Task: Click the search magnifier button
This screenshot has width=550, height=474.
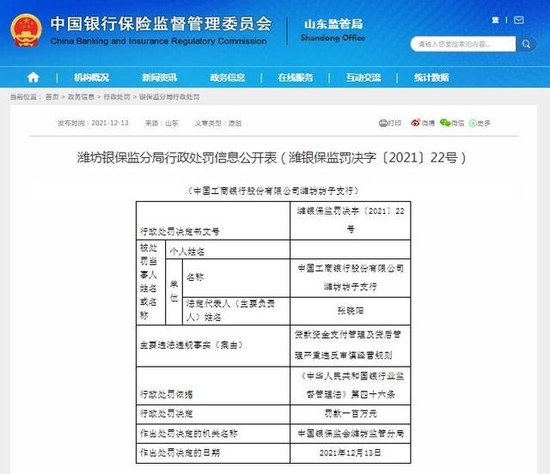Action: click(526, 44)
